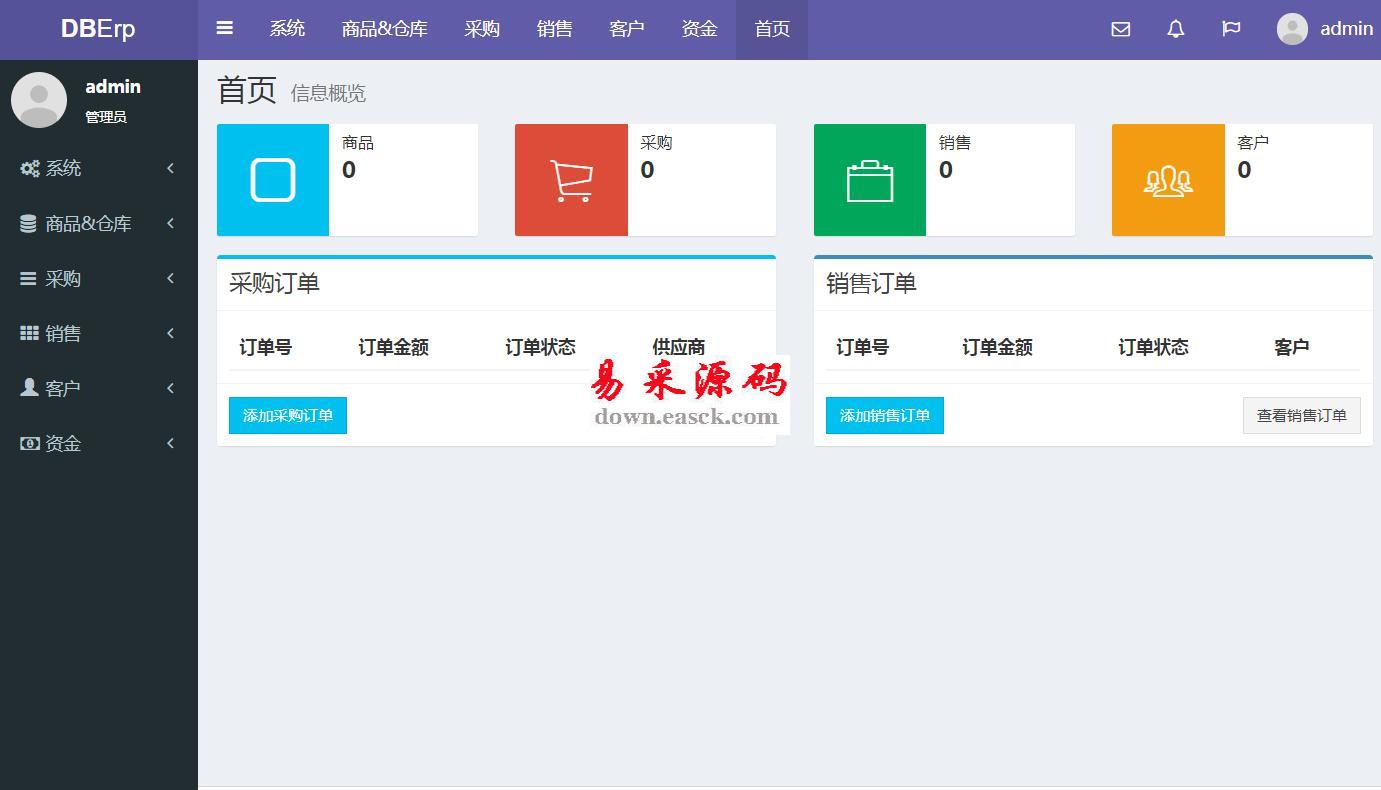
Task: Click the 查看销售订单 button
Action: (1301, 415)
